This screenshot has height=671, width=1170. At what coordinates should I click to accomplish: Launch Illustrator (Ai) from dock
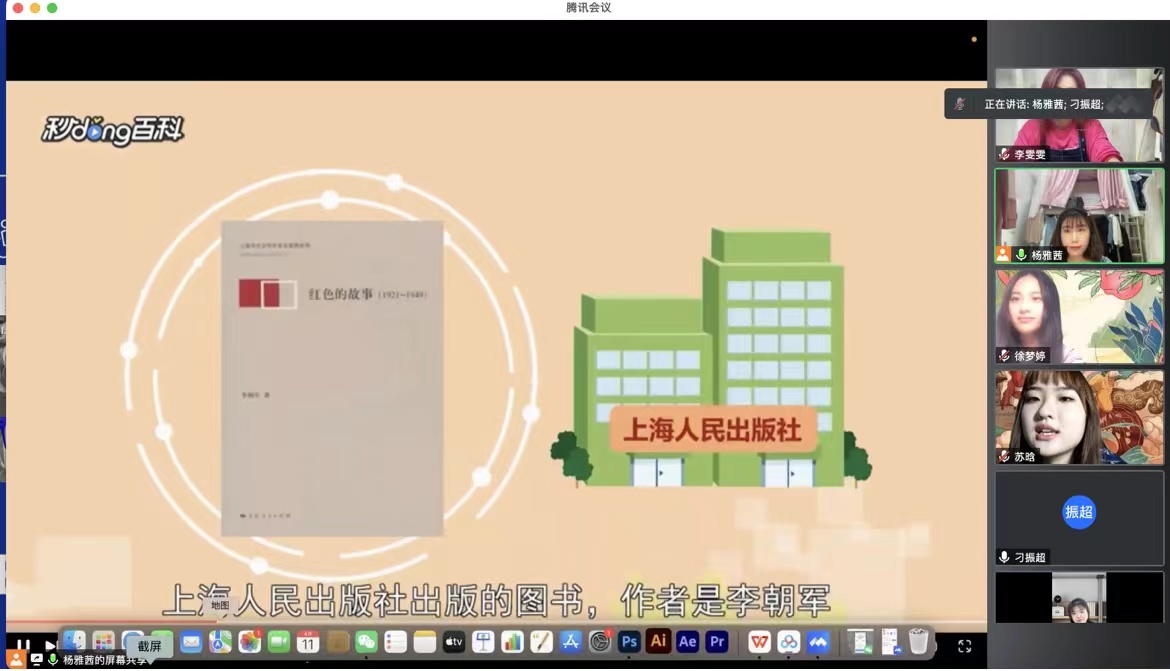(x=658, y=641)
